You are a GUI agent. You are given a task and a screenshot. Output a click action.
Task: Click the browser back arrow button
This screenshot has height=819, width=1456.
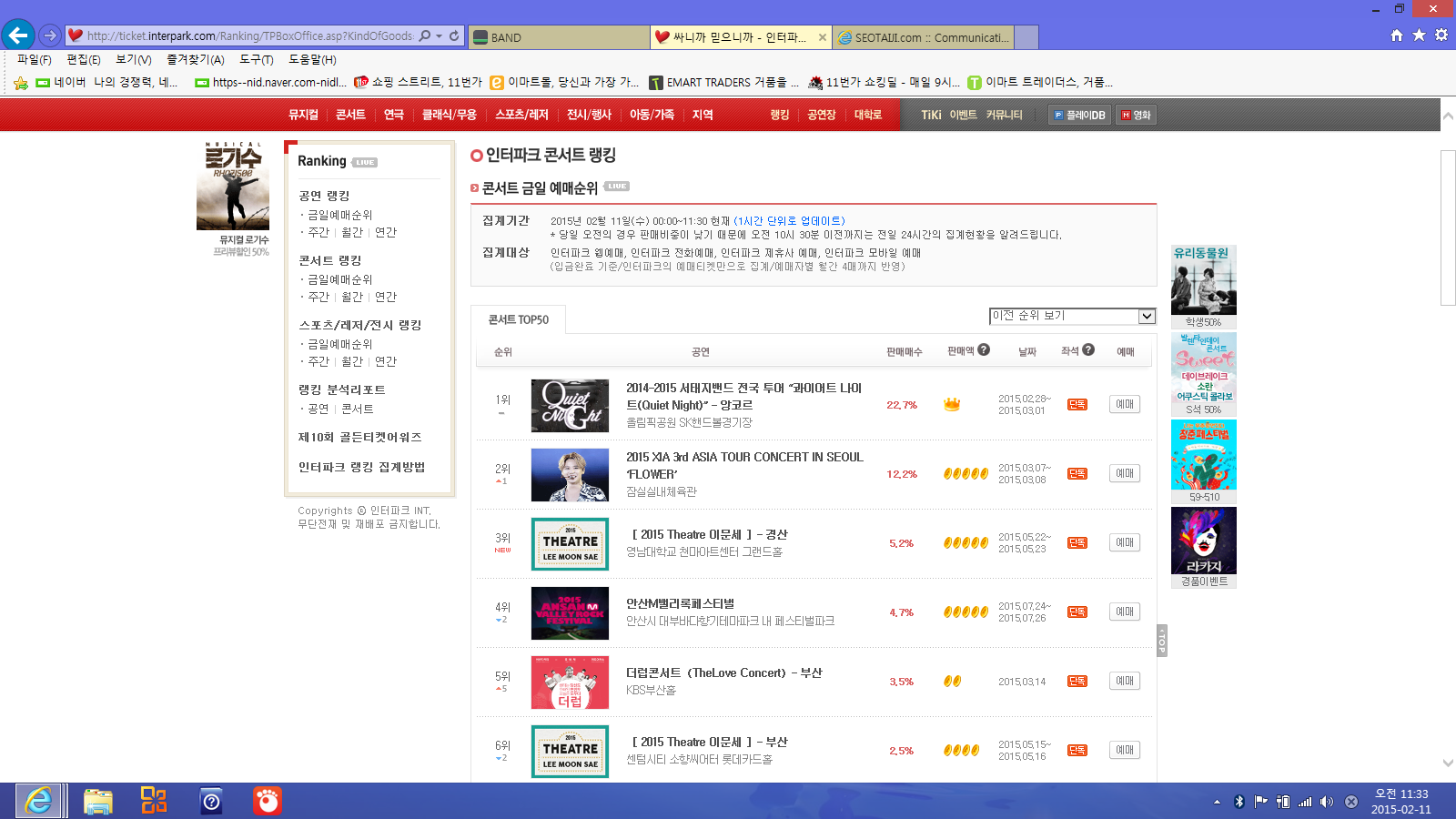tap(18, 35)
